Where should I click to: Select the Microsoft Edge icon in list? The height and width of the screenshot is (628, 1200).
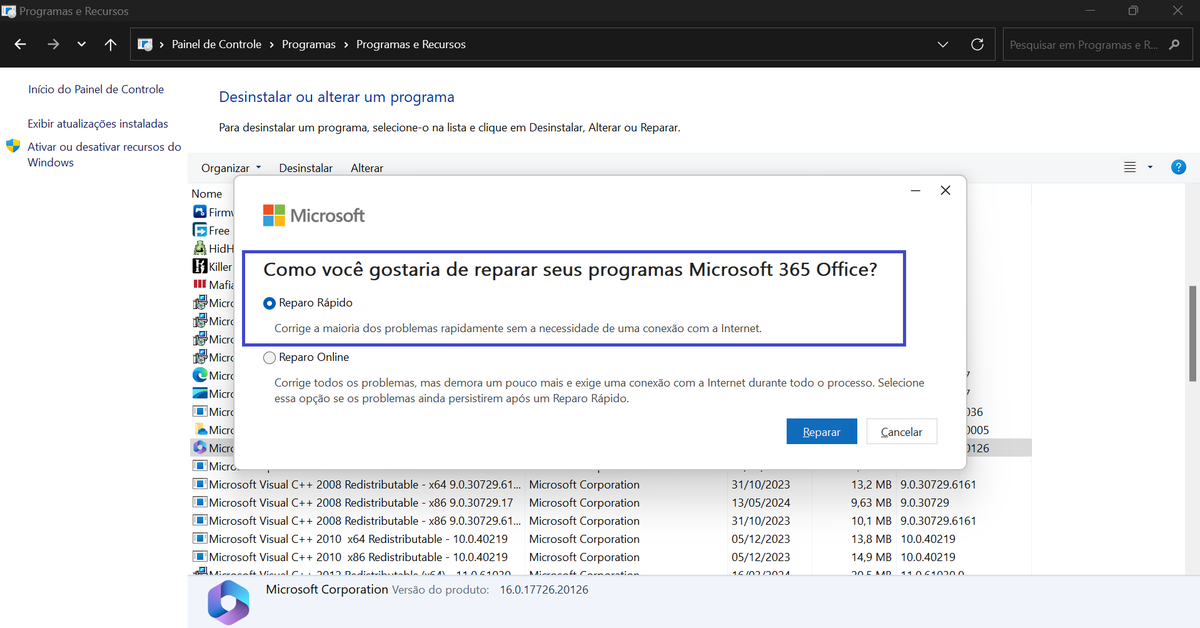click(x=199, y=375)
